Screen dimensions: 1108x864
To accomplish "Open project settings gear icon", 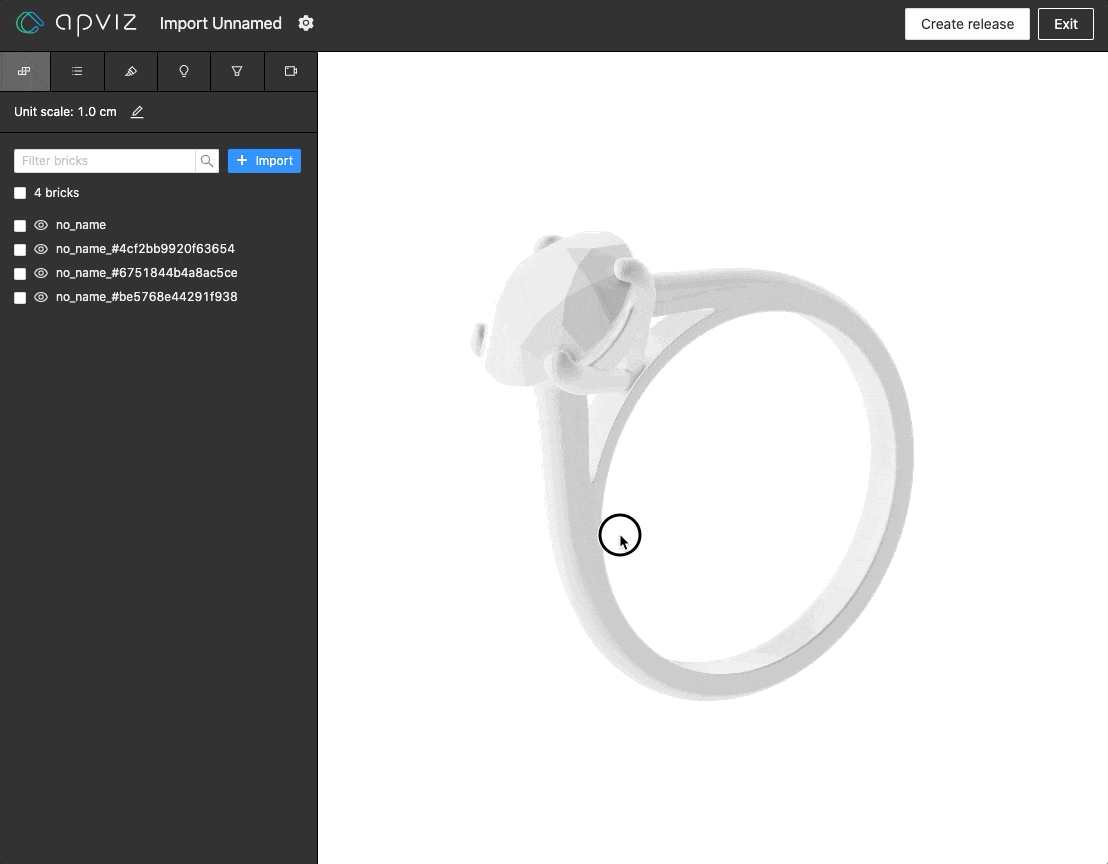I will [x=306, y=23].
